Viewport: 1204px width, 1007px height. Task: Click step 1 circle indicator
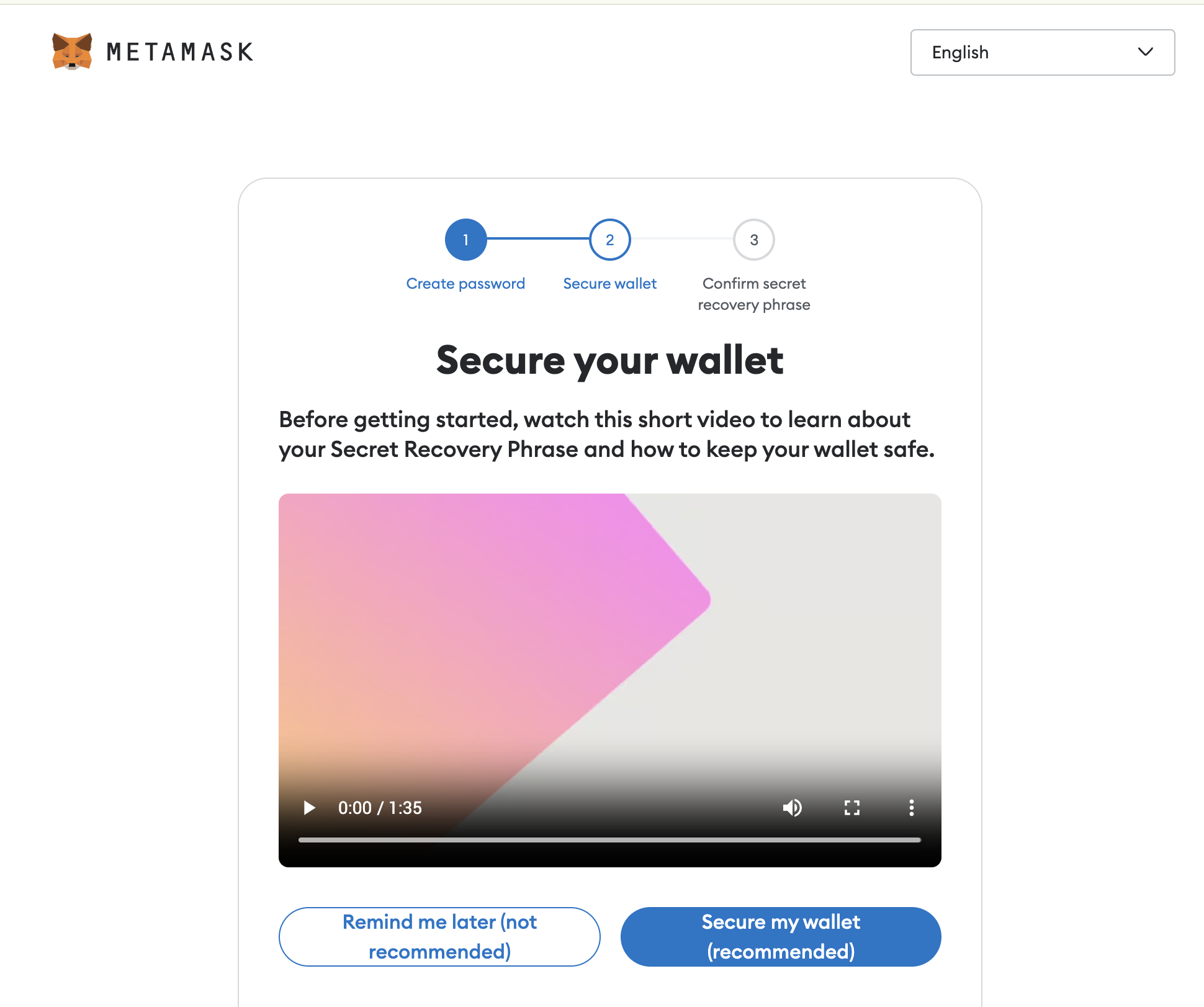(x=465, y=240)
